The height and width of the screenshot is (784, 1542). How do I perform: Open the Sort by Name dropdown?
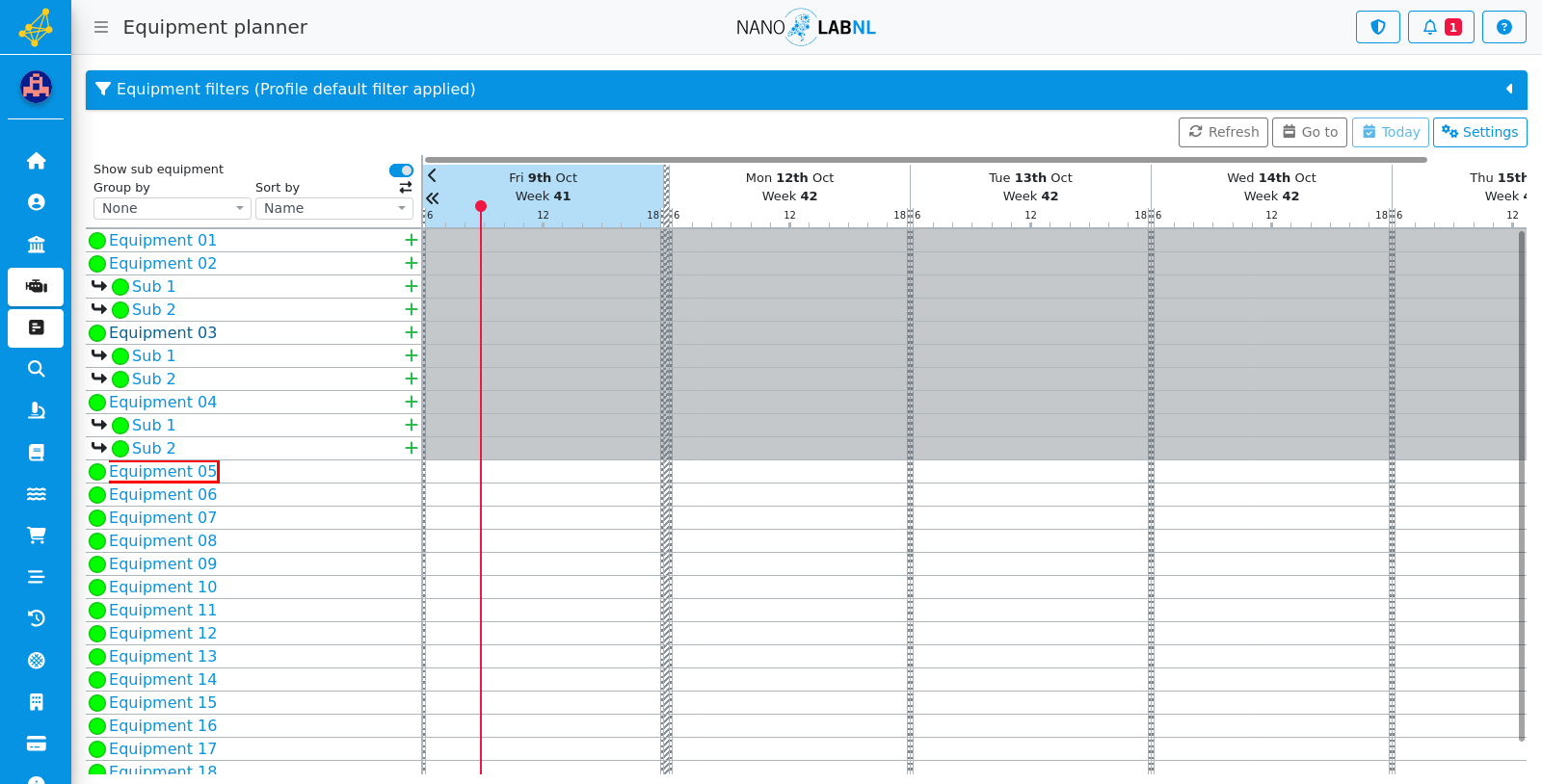pyautogui.click(x=334, y=208)
